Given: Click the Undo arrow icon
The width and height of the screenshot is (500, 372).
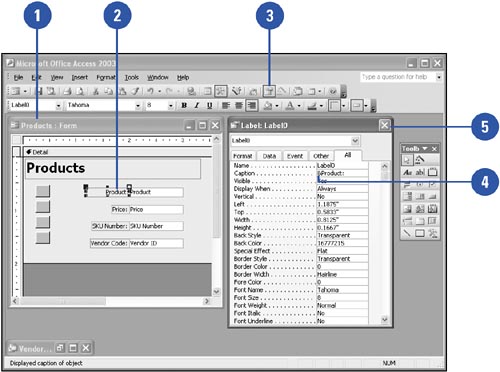Looking at the screenshot, I should (150, 91).
